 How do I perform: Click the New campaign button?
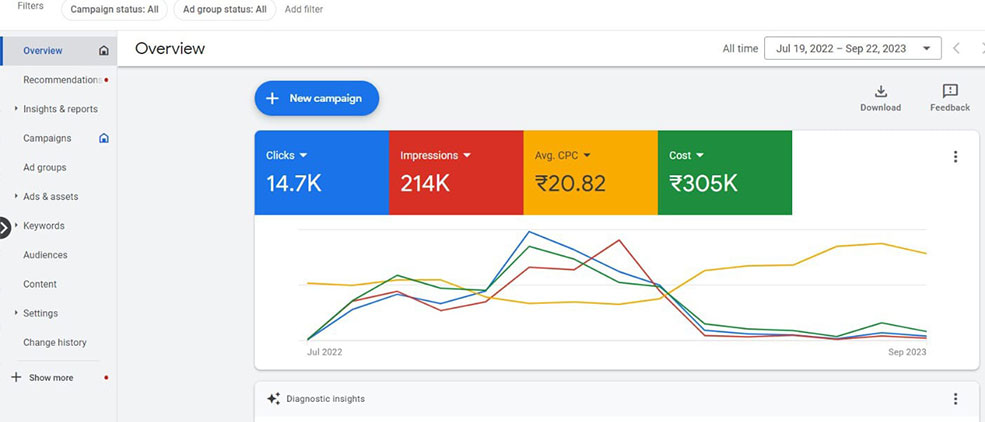tap(316, 98)
